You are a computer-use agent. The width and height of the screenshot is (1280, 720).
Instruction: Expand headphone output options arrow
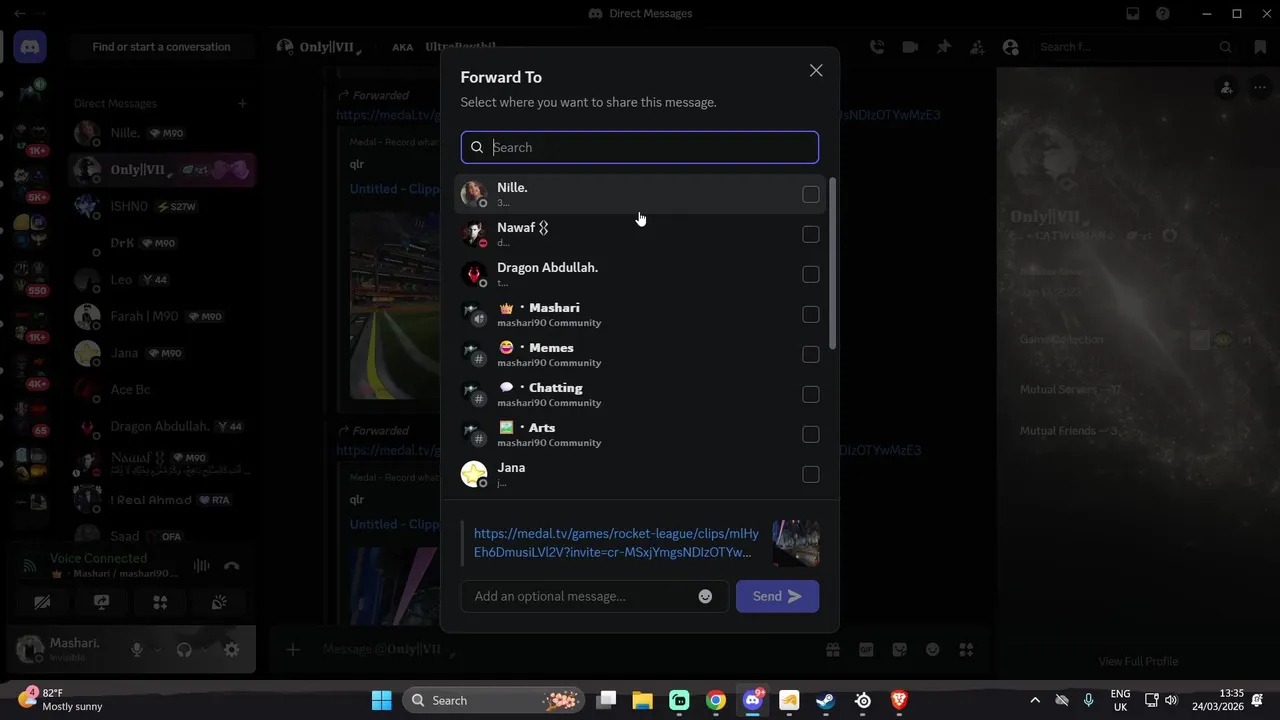[205, 650]
